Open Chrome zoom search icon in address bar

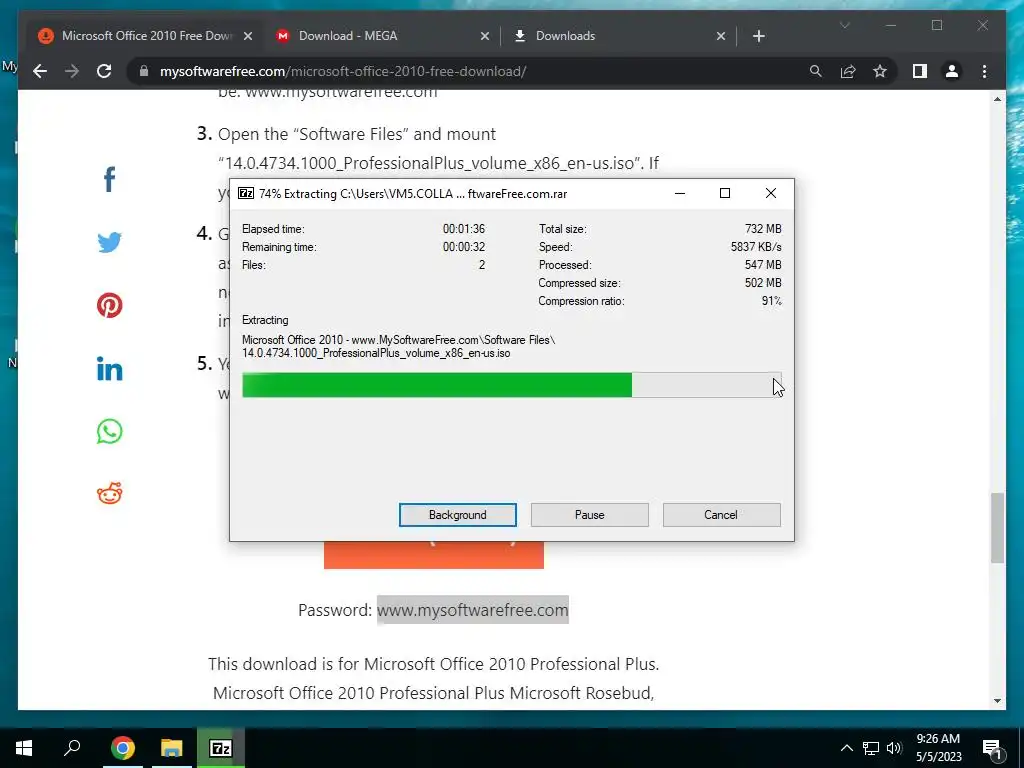click(x=816, y=71)
